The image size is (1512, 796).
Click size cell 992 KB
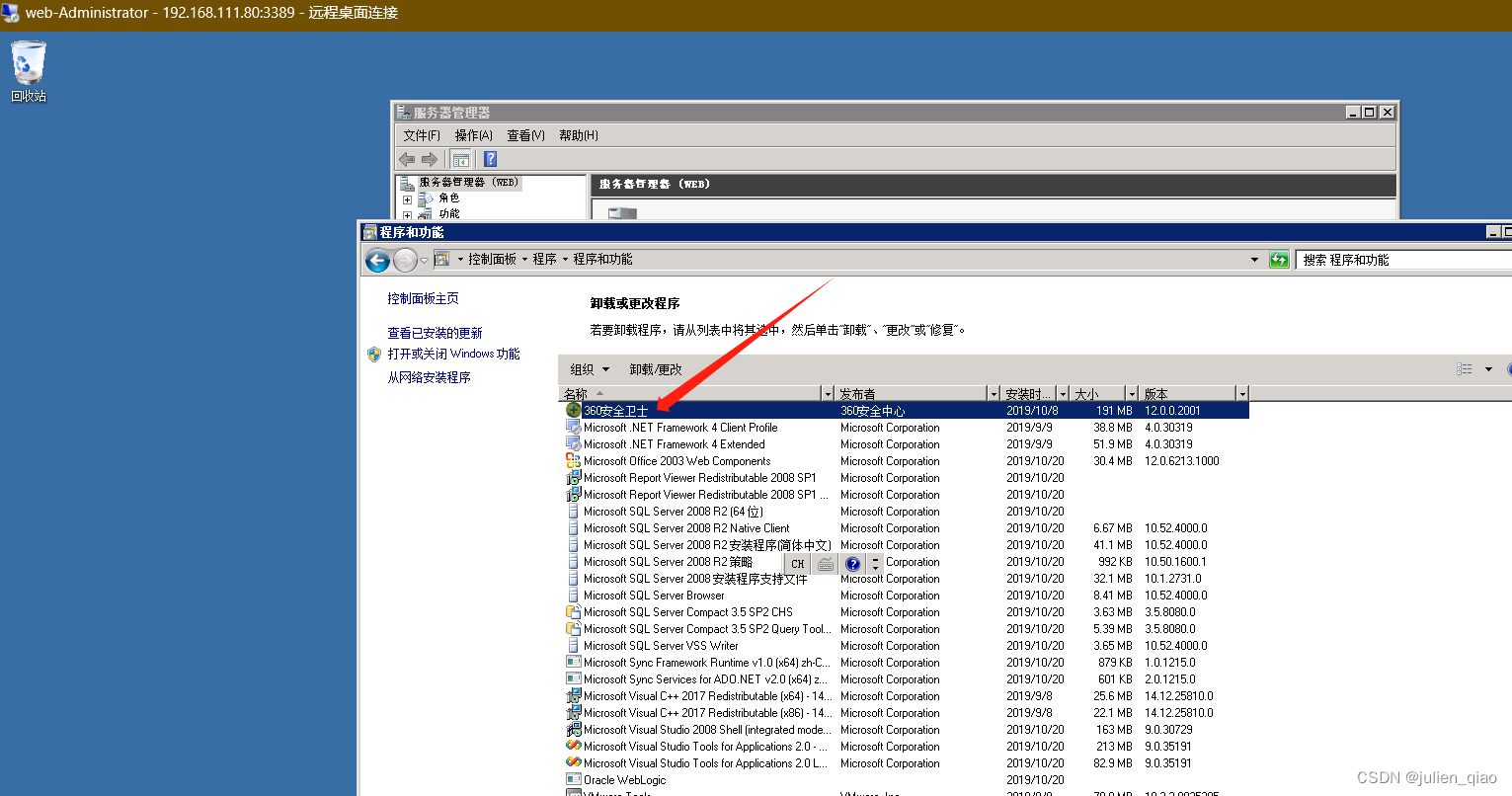click(x=1115, y=561)
